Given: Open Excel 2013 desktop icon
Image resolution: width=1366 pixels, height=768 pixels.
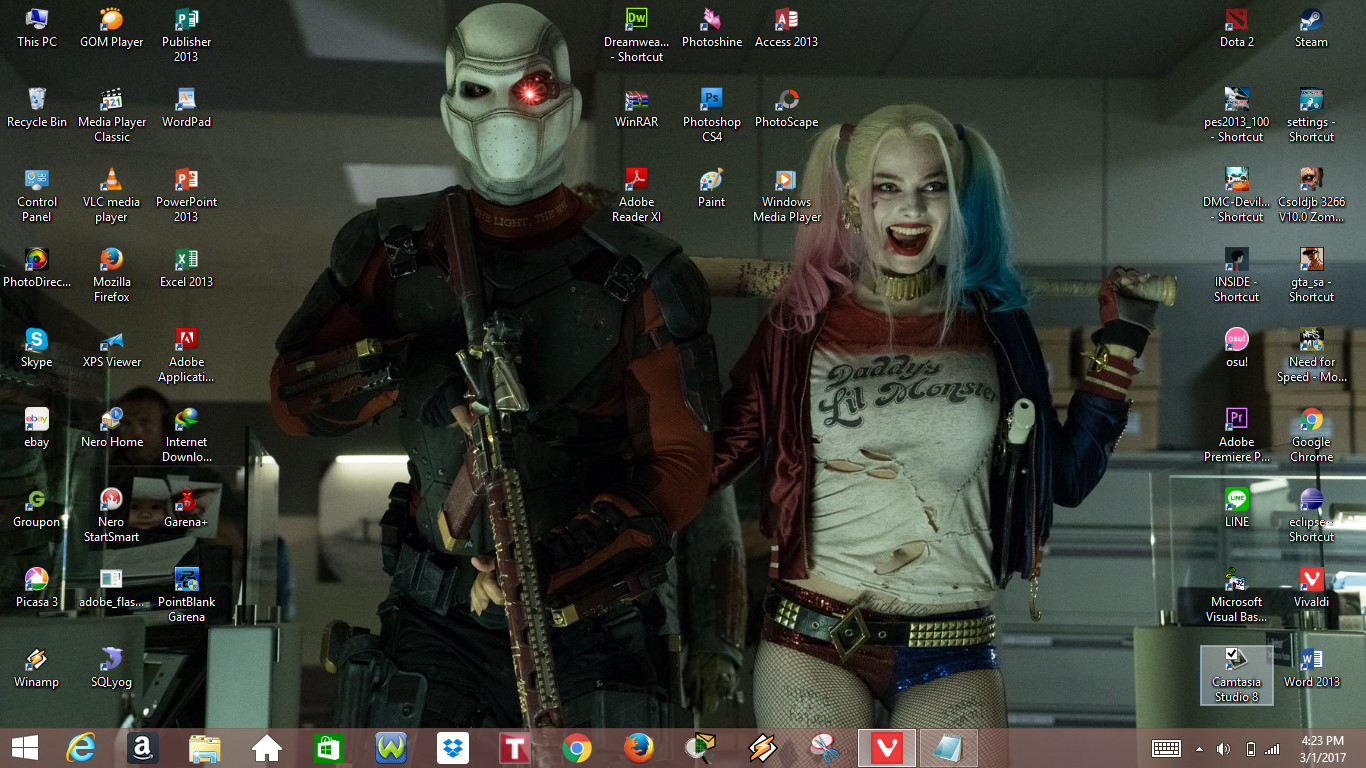Looking at the screenshot, I should click(187, 268).
